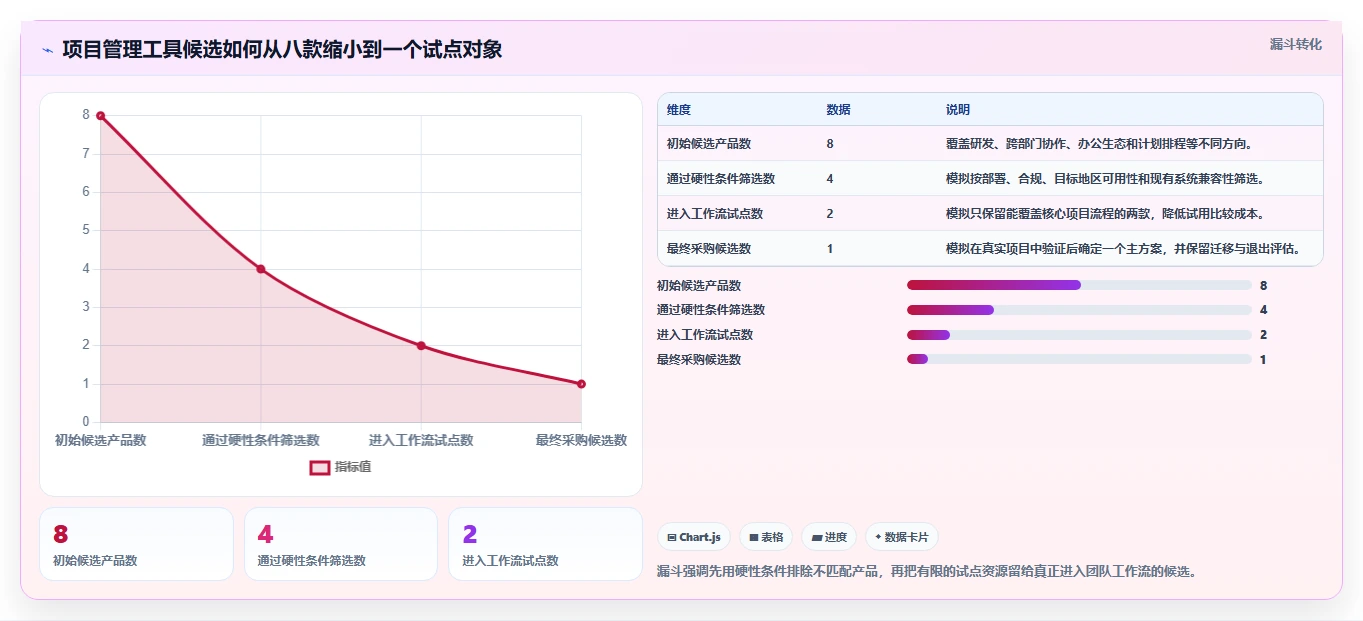Click the lightning icon beside the title
This screenshot has height=621, width=1363.
click(47, 50)
